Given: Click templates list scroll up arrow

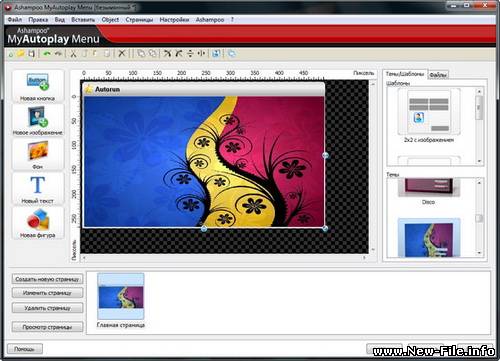Looking at the screenshot, I should 479,91.
